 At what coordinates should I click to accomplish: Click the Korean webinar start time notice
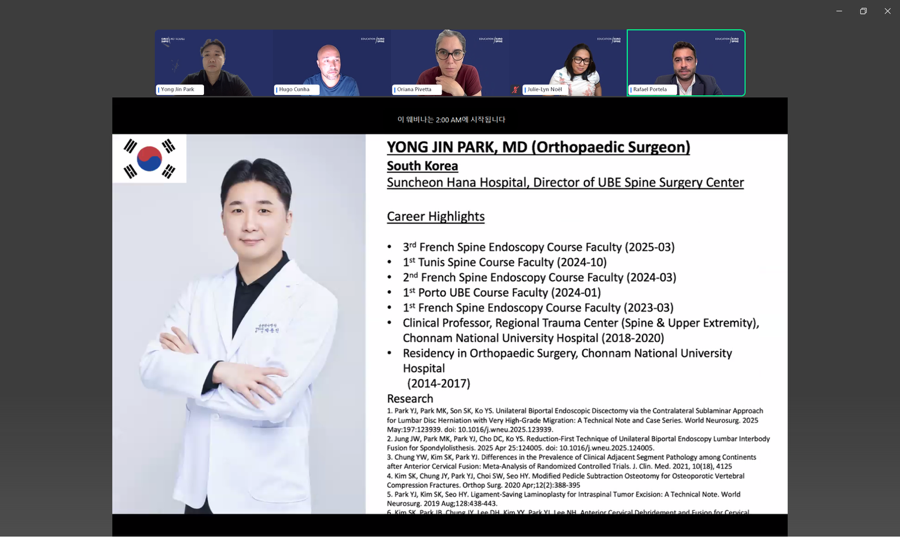coord(451,119)
